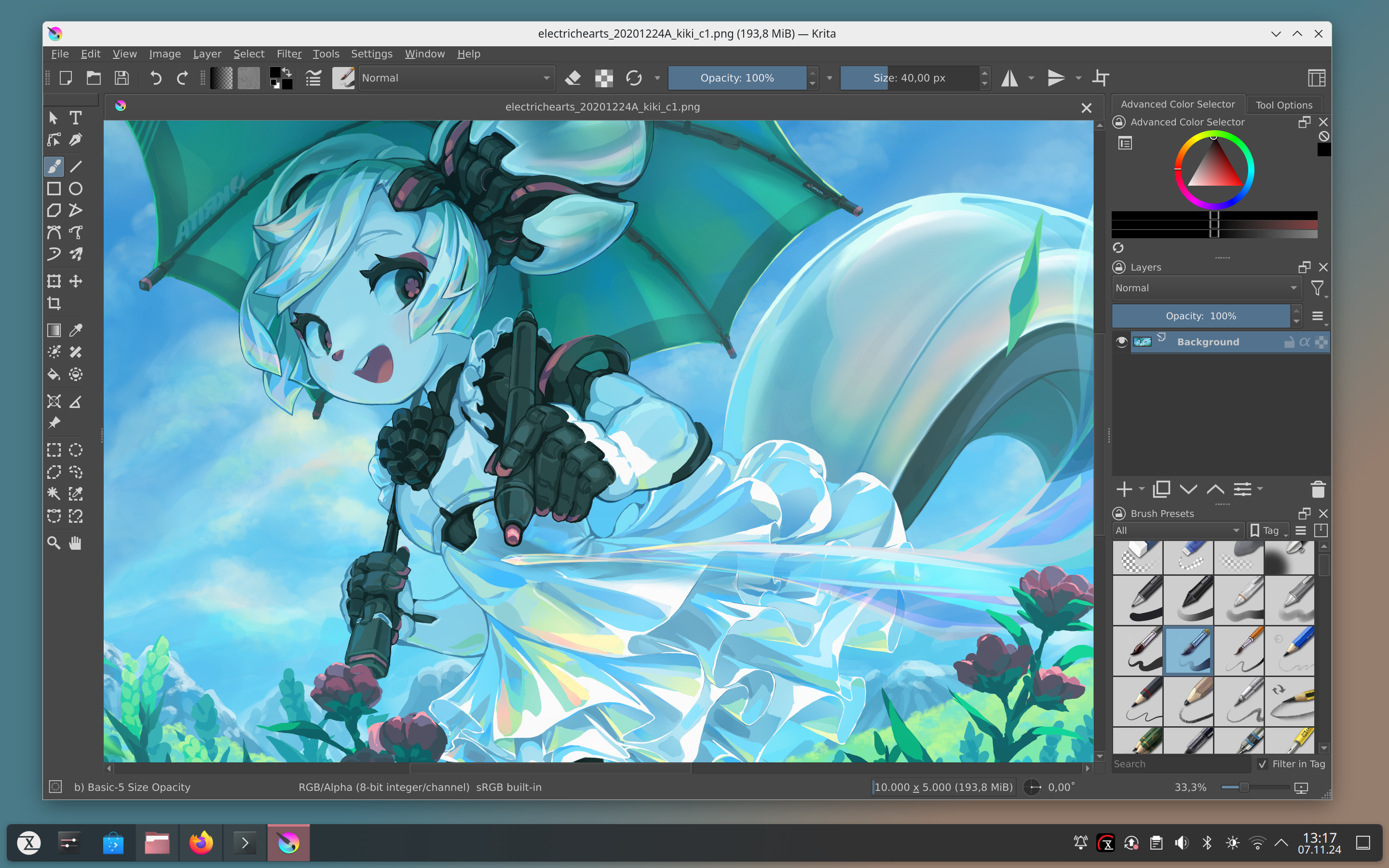1389x868 pixels.
Task: Toggle preserve alpha checkerboard button
Action: pyautogui.click(x=604, y=78)
